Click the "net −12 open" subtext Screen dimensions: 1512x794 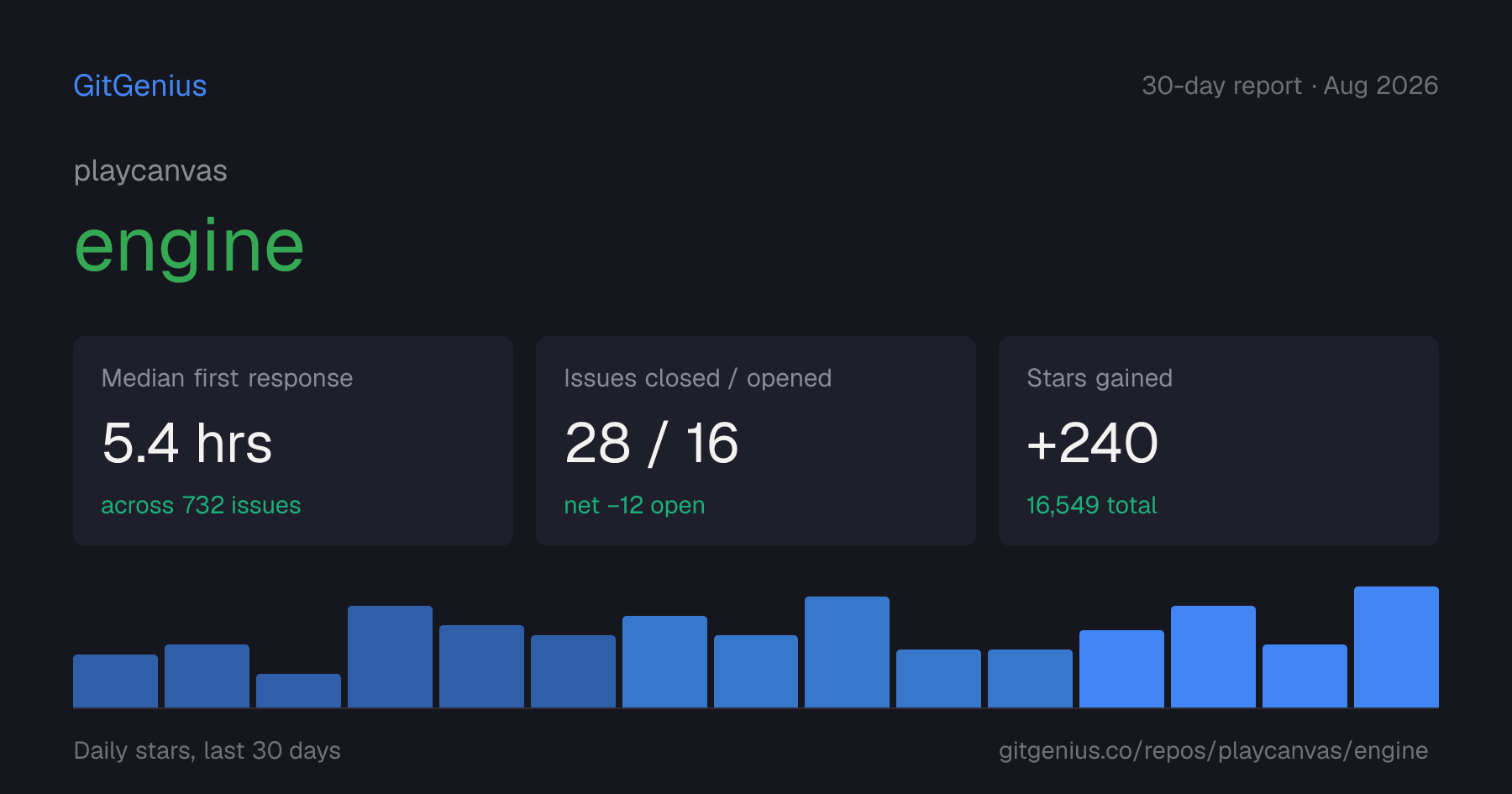634,505
